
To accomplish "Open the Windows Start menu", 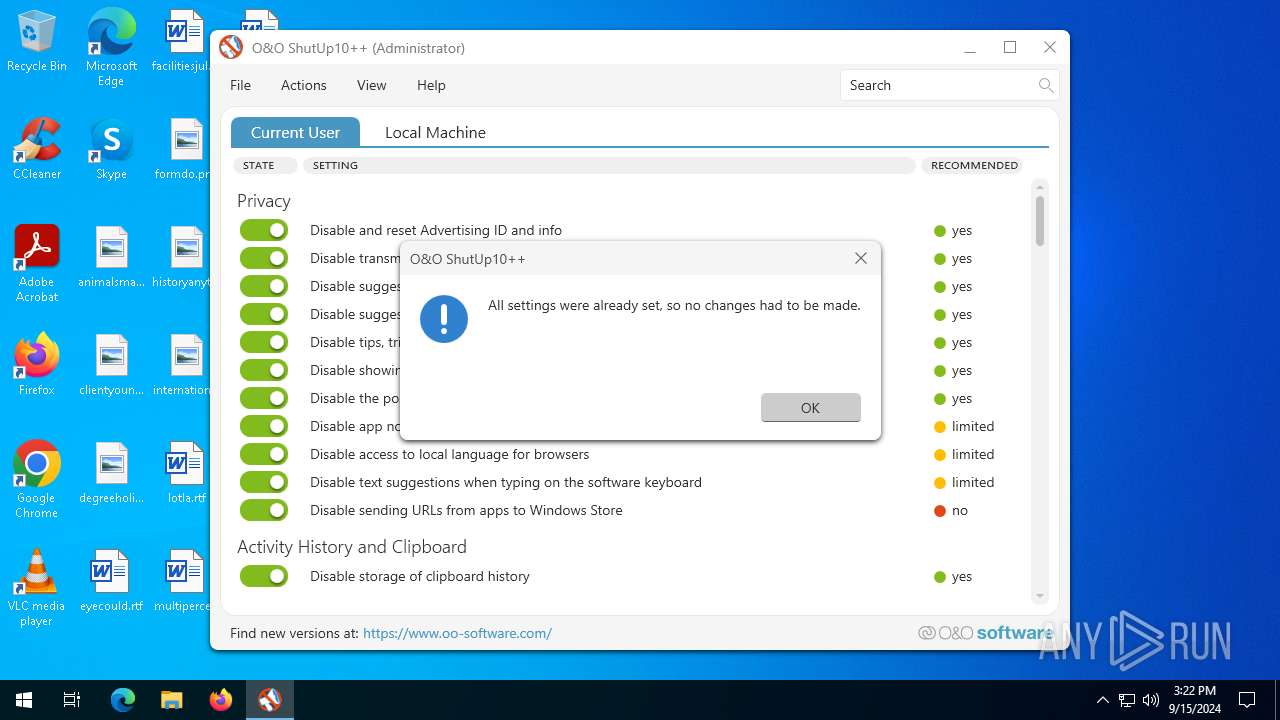I will 24,700.
